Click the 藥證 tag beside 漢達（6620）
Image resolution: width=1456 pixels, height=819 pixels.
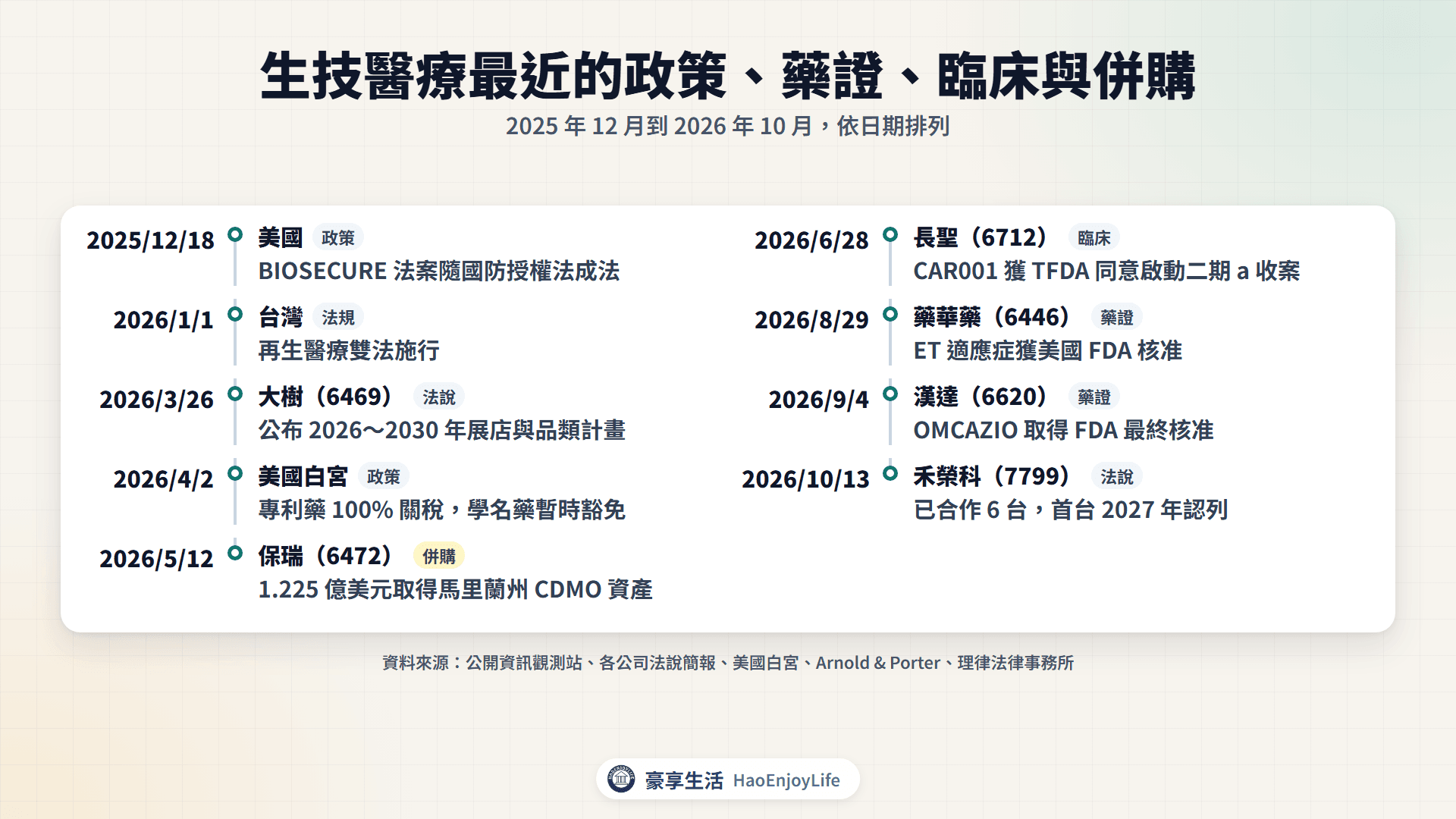pyautogui.click(x=1094, y=397)
